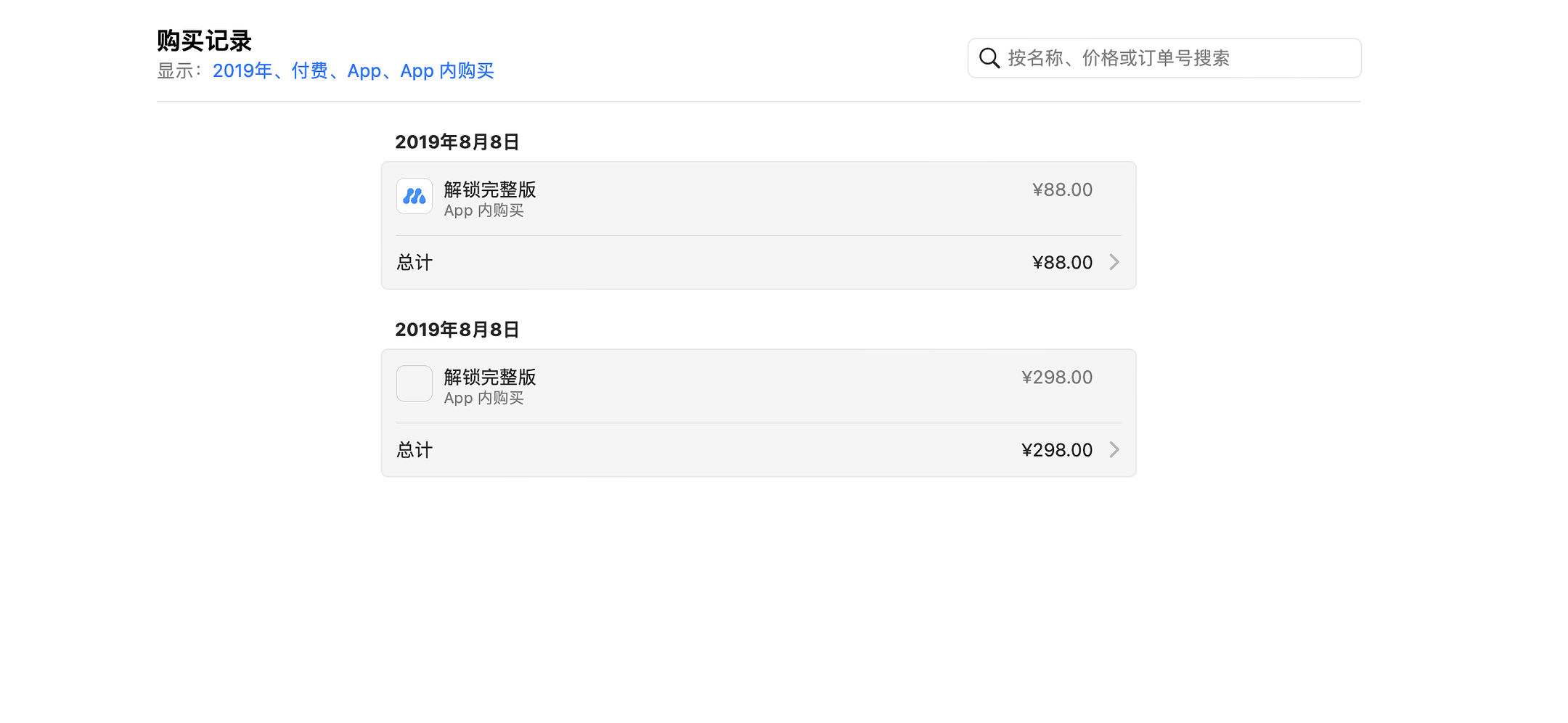
Task: Click the bold ¥298.00 total amount
Action: coord(1056,450)
